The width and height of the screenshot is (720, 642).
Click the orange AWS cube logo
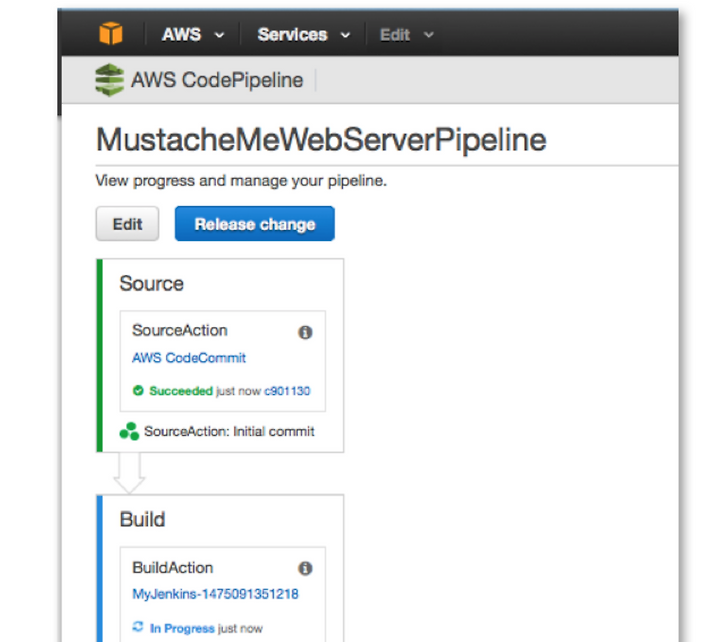click(x=111, y=34)
